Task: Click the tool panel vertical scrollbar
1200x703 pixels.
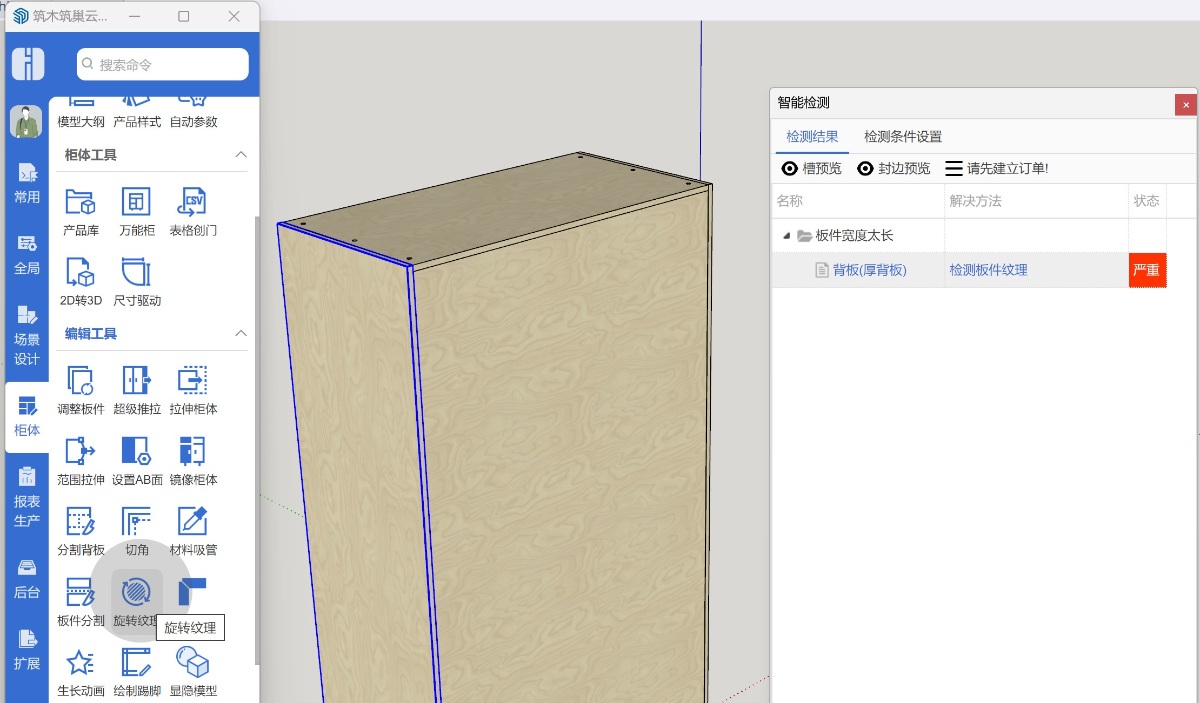Action: (257, 440)
